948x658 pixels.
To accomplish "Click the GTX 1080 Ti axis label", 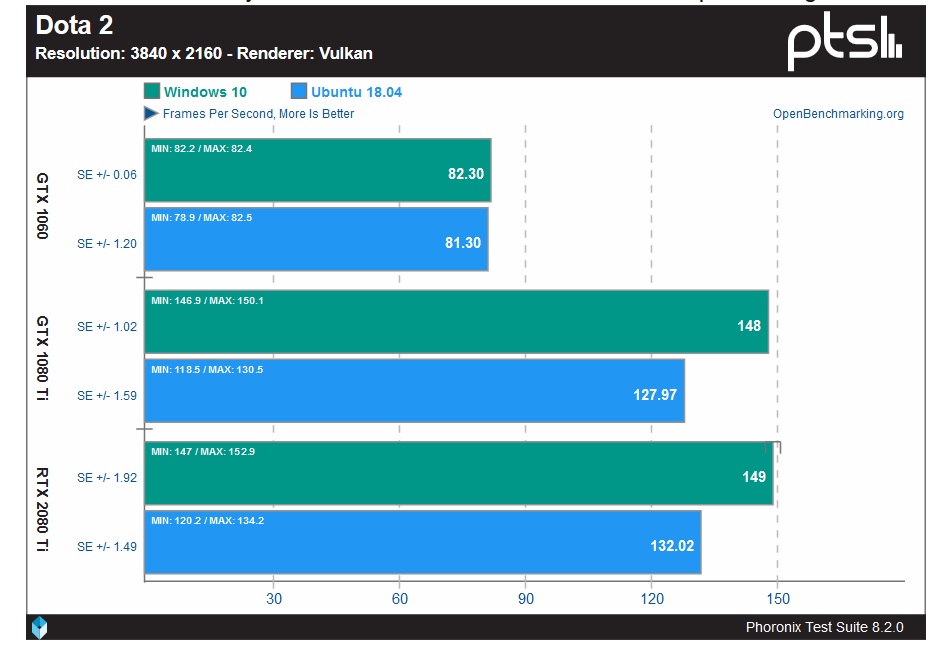I will tap(42, 358).
